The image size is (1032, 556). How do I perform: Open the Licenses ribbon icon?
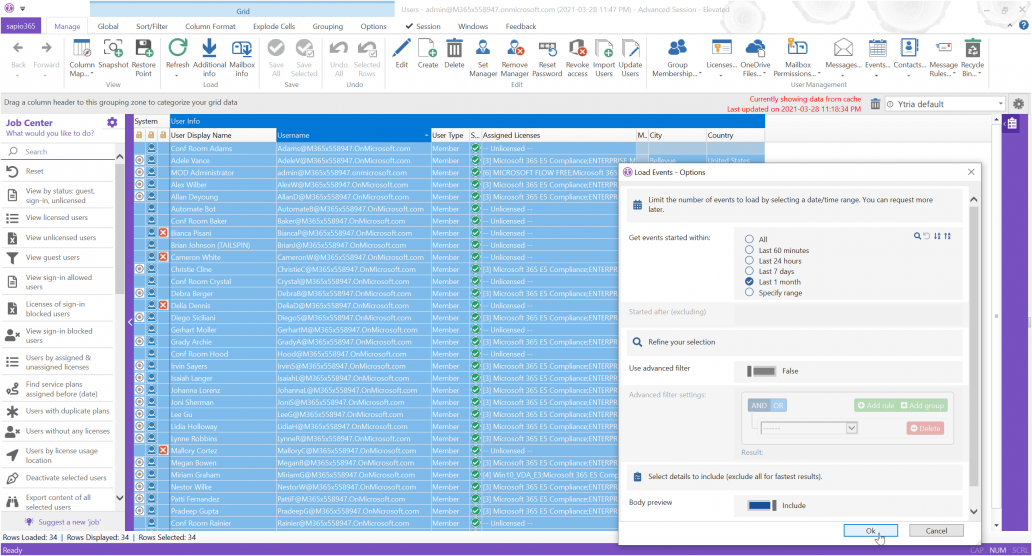pyautogui.click(x=721, y=49)
